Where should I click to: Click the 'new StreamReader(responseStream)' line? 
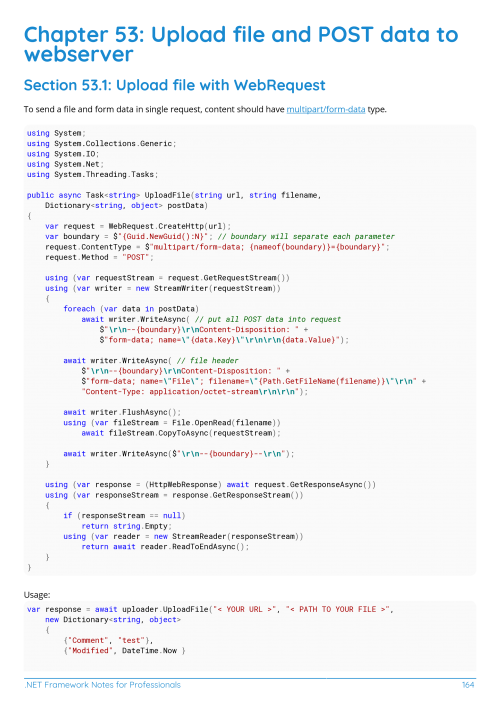(183, 536)
